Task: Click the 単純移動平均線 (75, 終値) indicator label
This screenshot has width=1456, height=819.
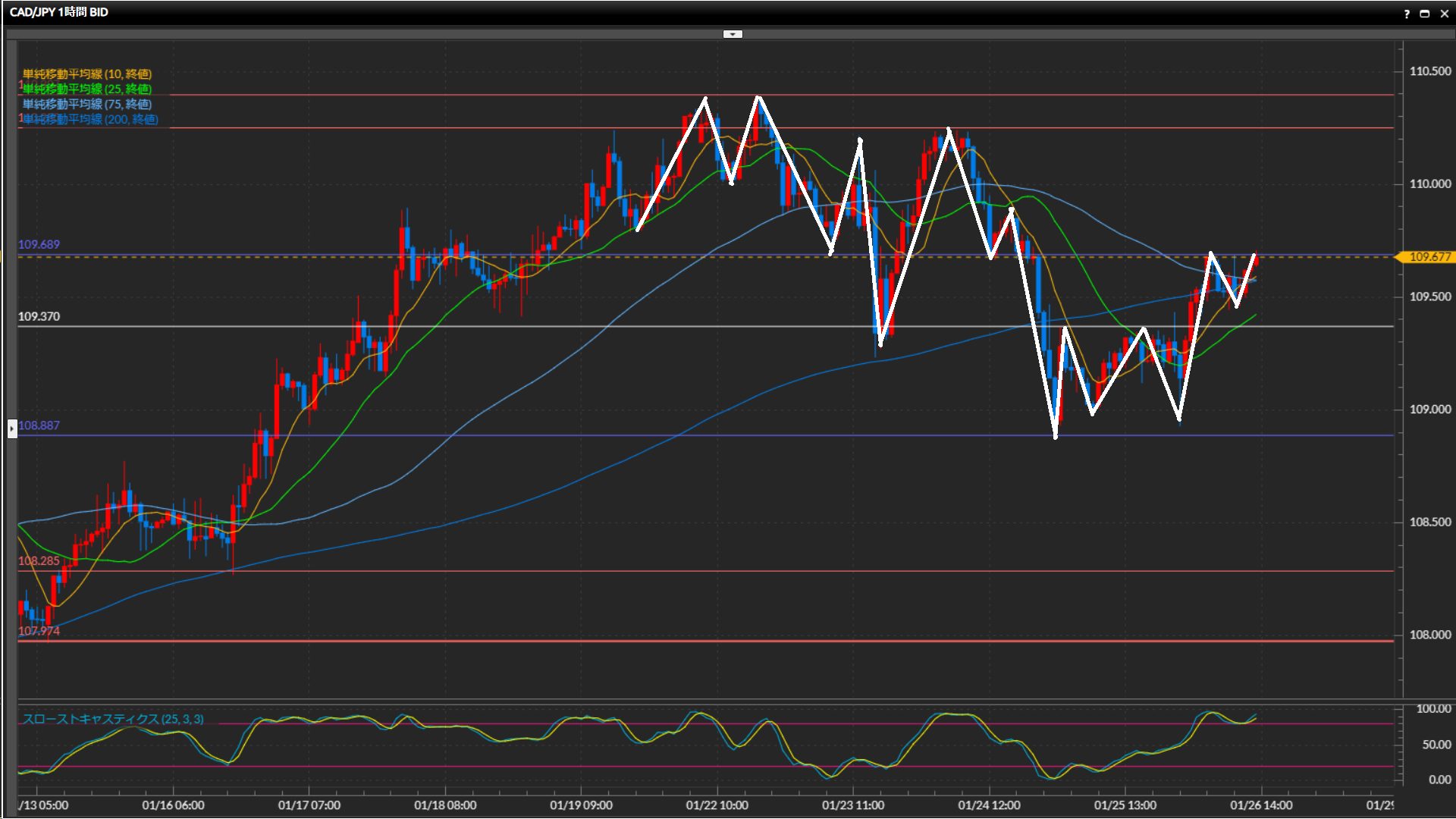Action: pos(86,104)
